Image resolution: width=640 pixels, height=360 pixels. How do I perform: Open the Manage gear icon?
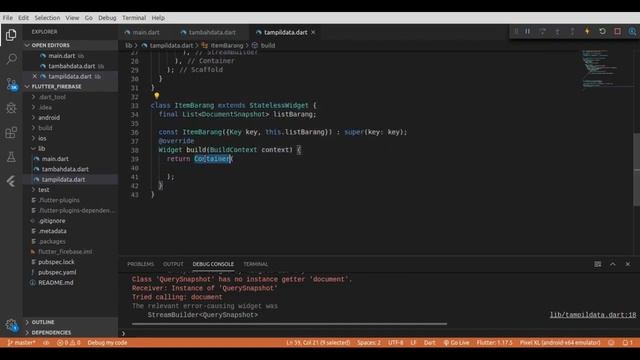11,325
